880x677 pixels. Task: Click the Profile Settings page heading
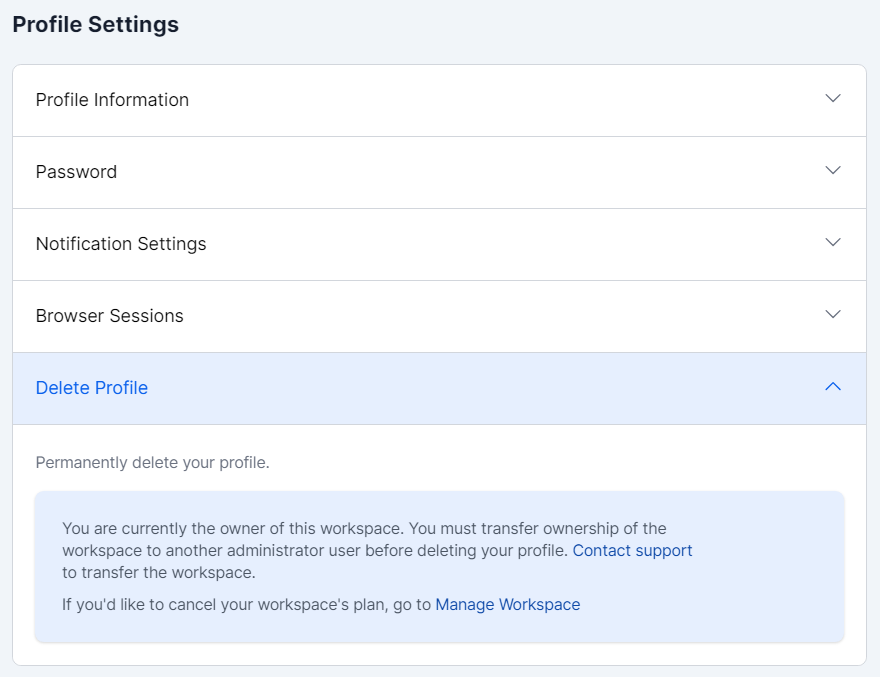(96, 25)
